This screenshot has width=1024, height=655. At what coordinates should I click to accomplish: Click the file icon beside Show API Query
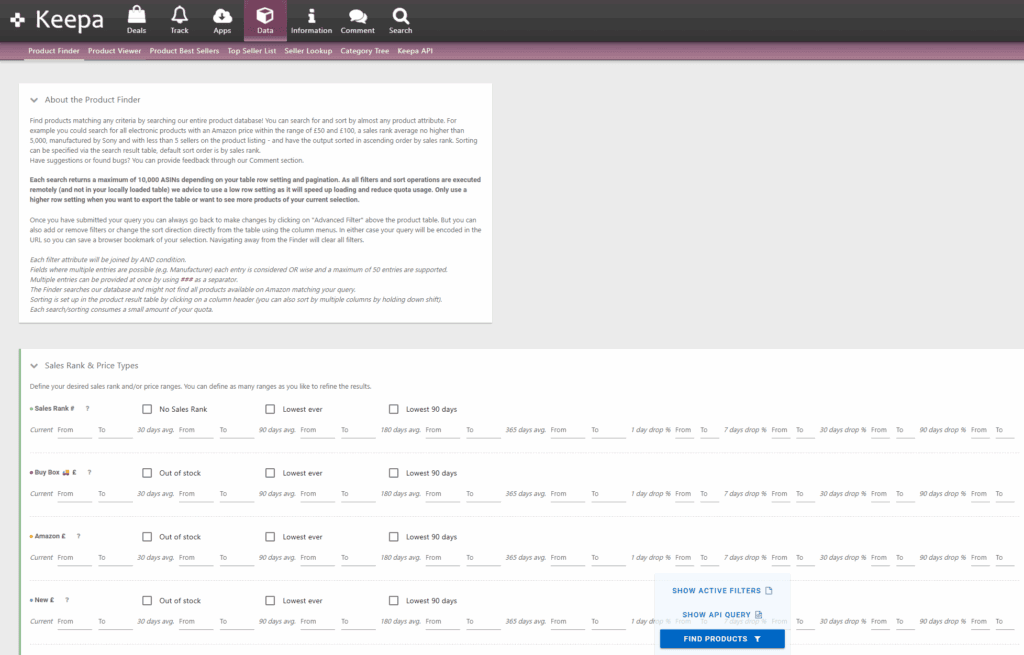[758, 615]
